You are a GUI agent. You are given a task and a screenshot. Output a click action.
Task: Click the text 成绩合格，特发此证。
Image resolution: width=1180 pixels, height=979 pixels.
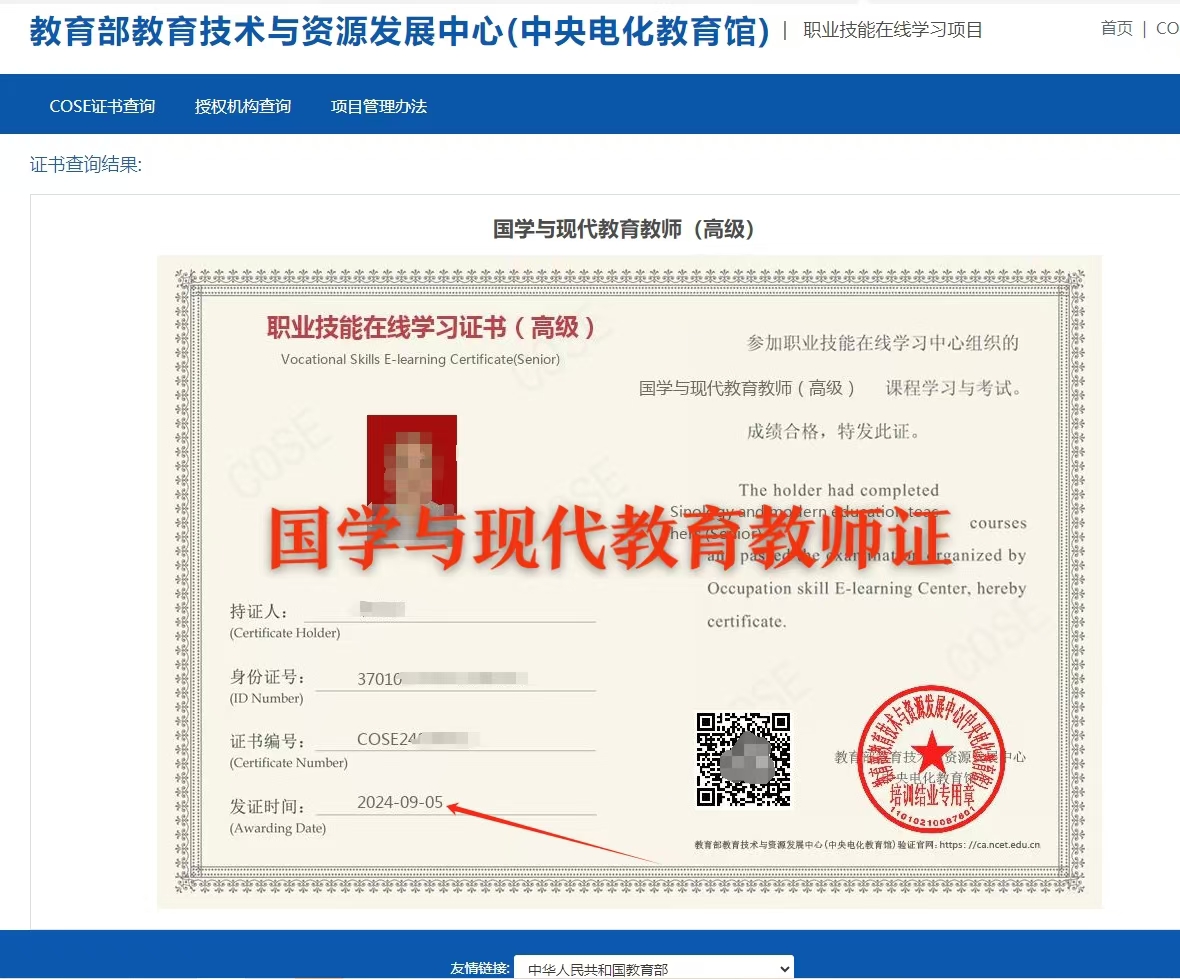(x=833, y=431)
